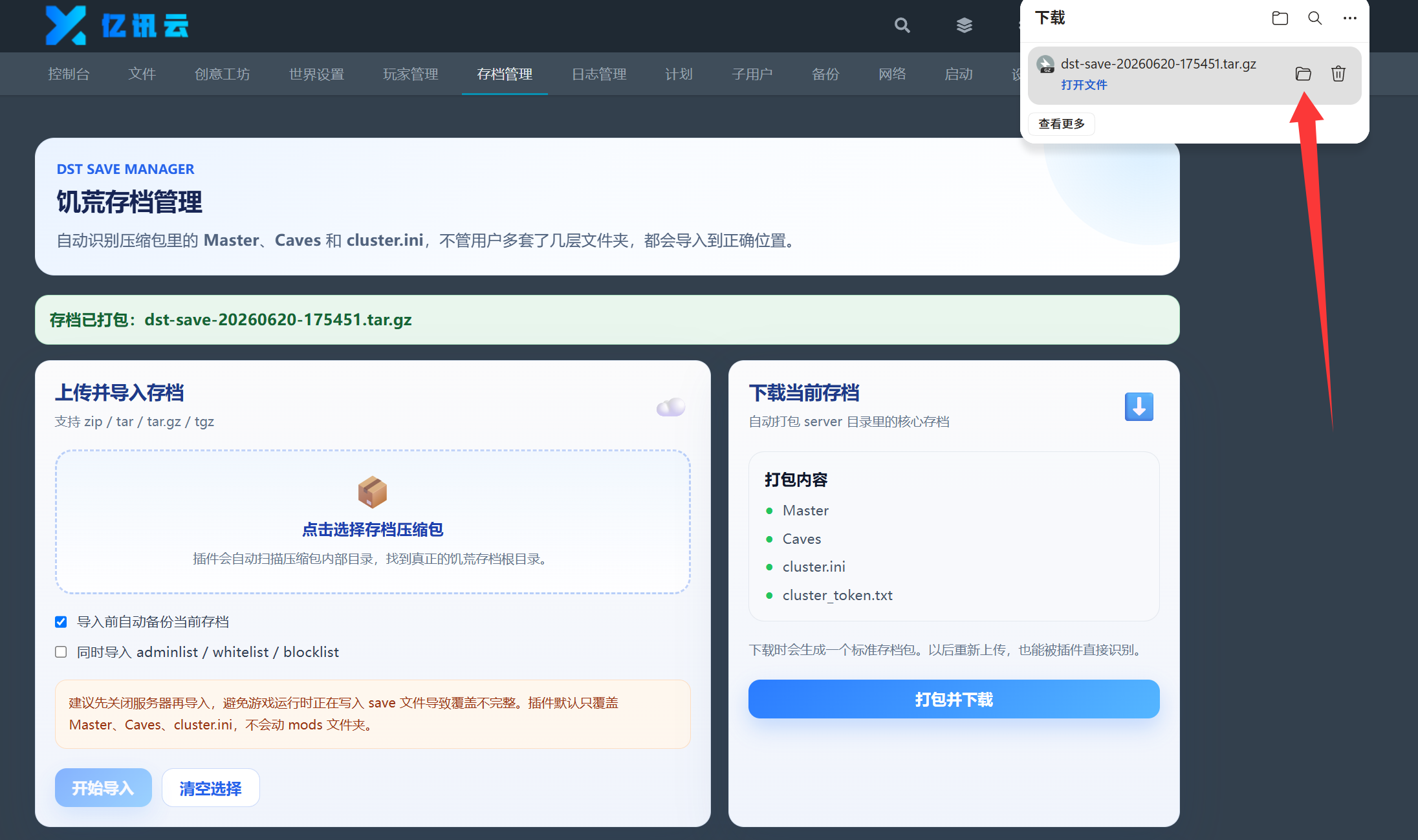Click the 饥荒存档管理 heading

tap(129, 202)
